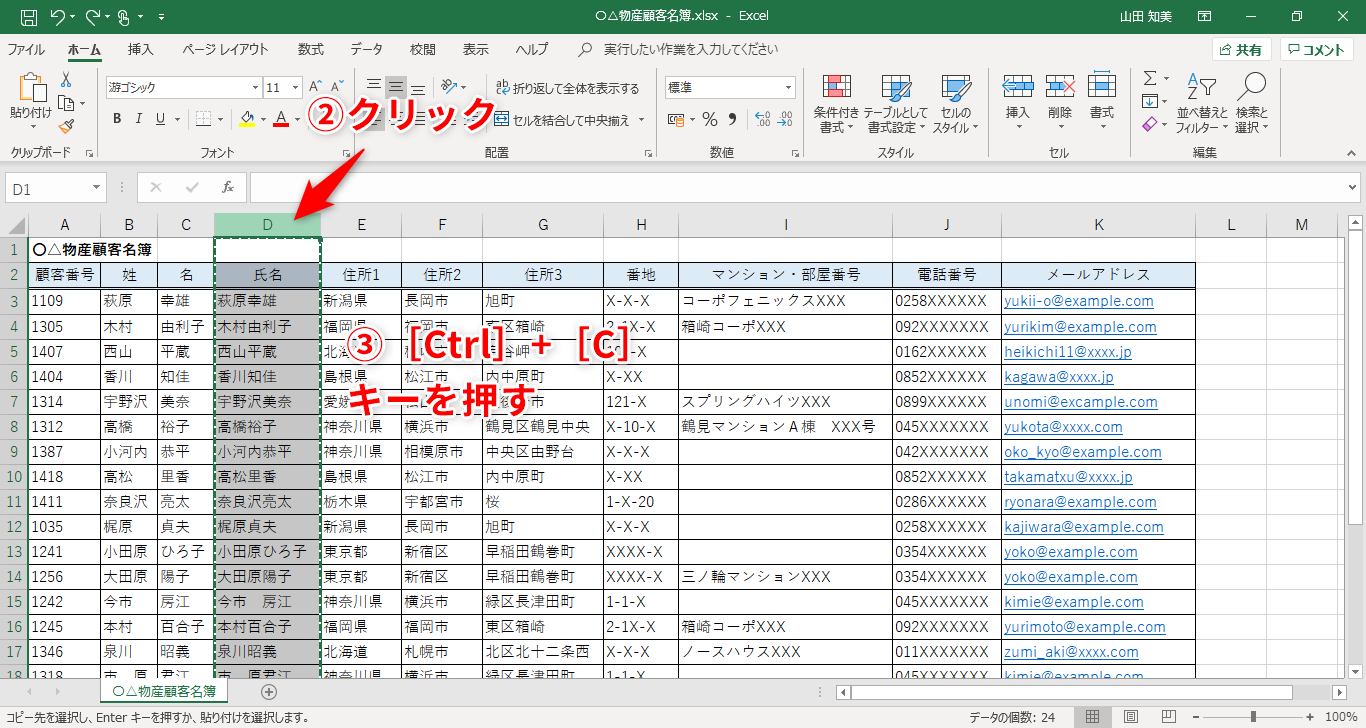Screen dimensions: 1366x728
Task: Zoom in with the plus icon in the status bar
Action: coord(1311,717)
